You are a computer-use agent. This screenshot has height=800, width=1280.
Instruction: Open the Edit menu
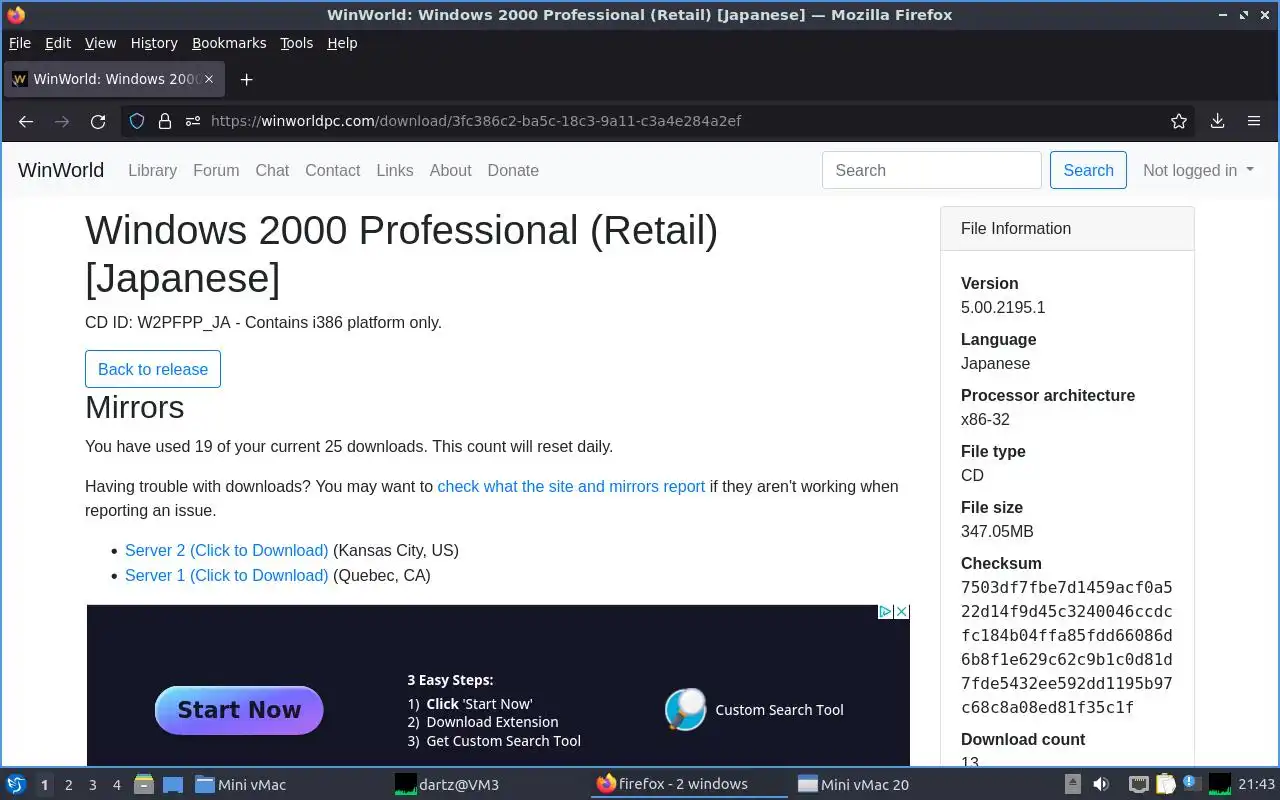(x=58, y=43)
